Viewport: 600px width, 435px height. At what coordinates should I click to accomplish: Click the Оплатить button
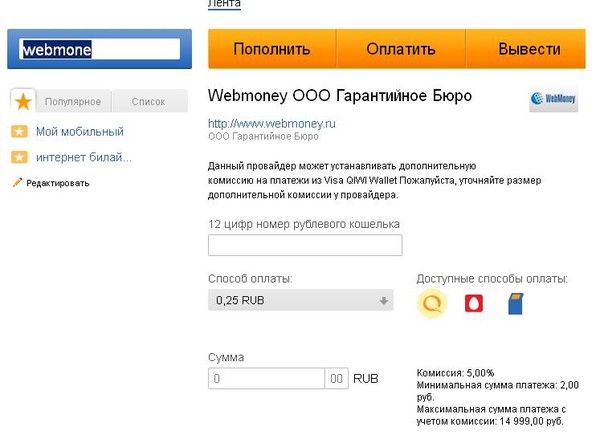401,49
